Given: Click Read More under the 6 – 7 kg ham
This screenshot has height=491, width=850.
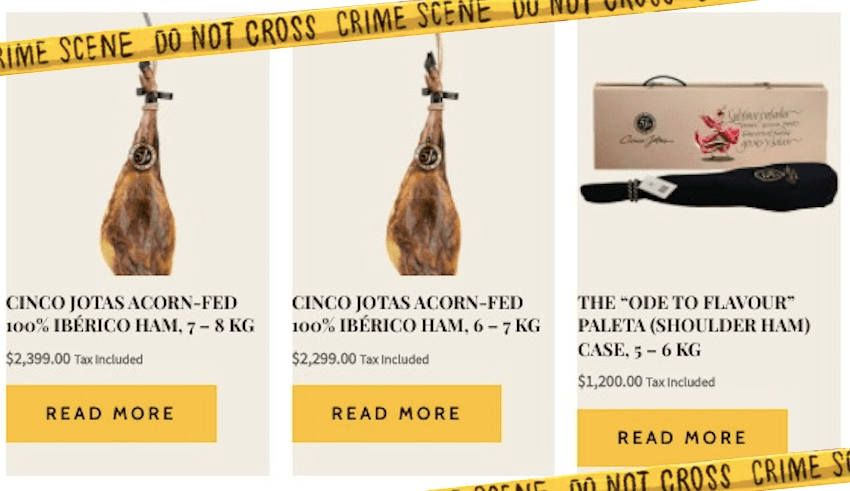Looking at the screenshot, I should [x=396, y=414].
